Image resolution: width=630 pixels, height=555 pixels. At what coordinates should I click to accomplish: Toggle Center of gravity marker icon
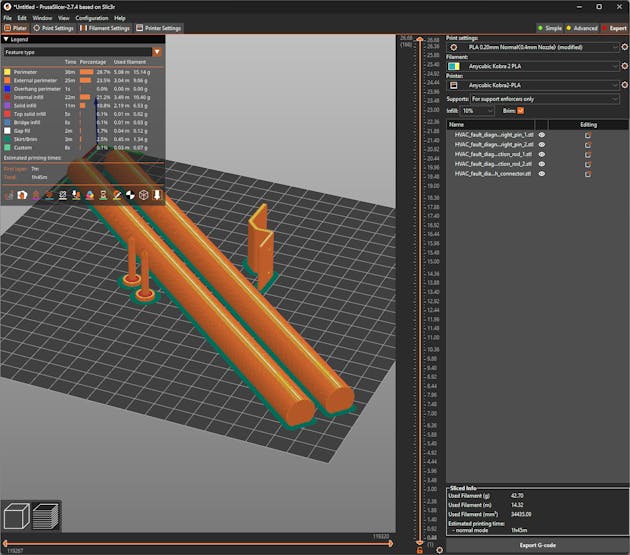(x=129, y=195)
